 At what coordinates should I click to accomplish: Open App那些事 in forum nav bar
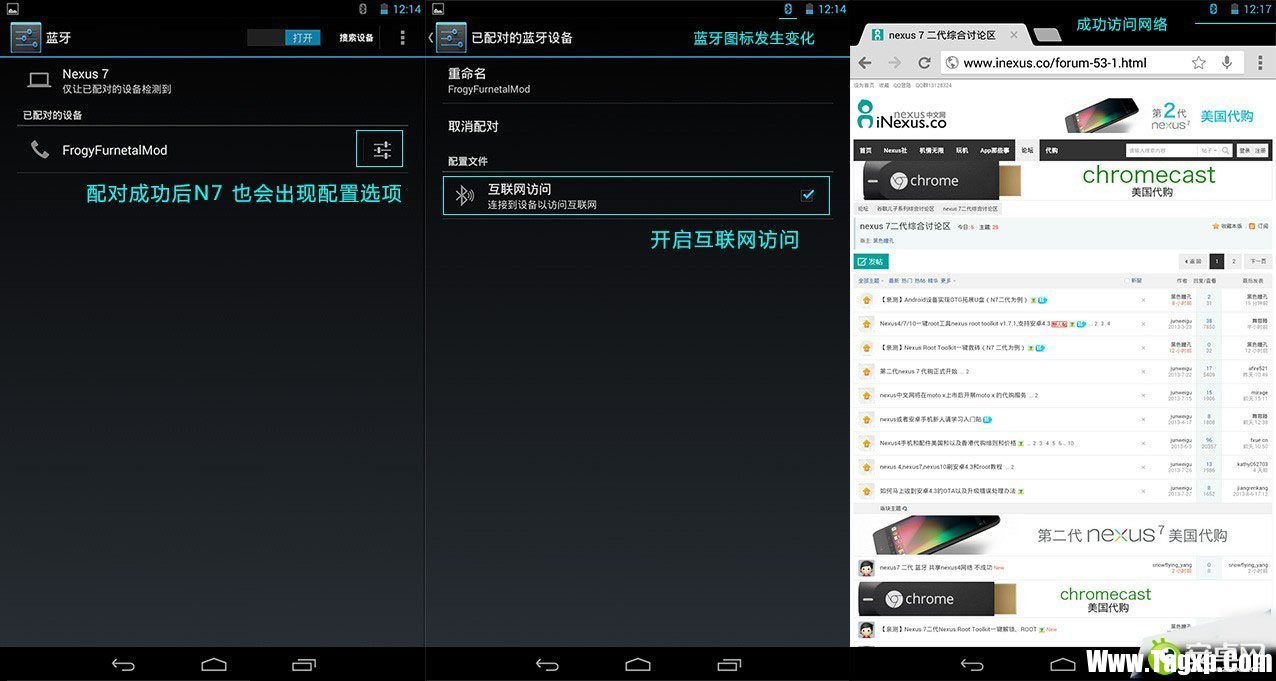994,150
